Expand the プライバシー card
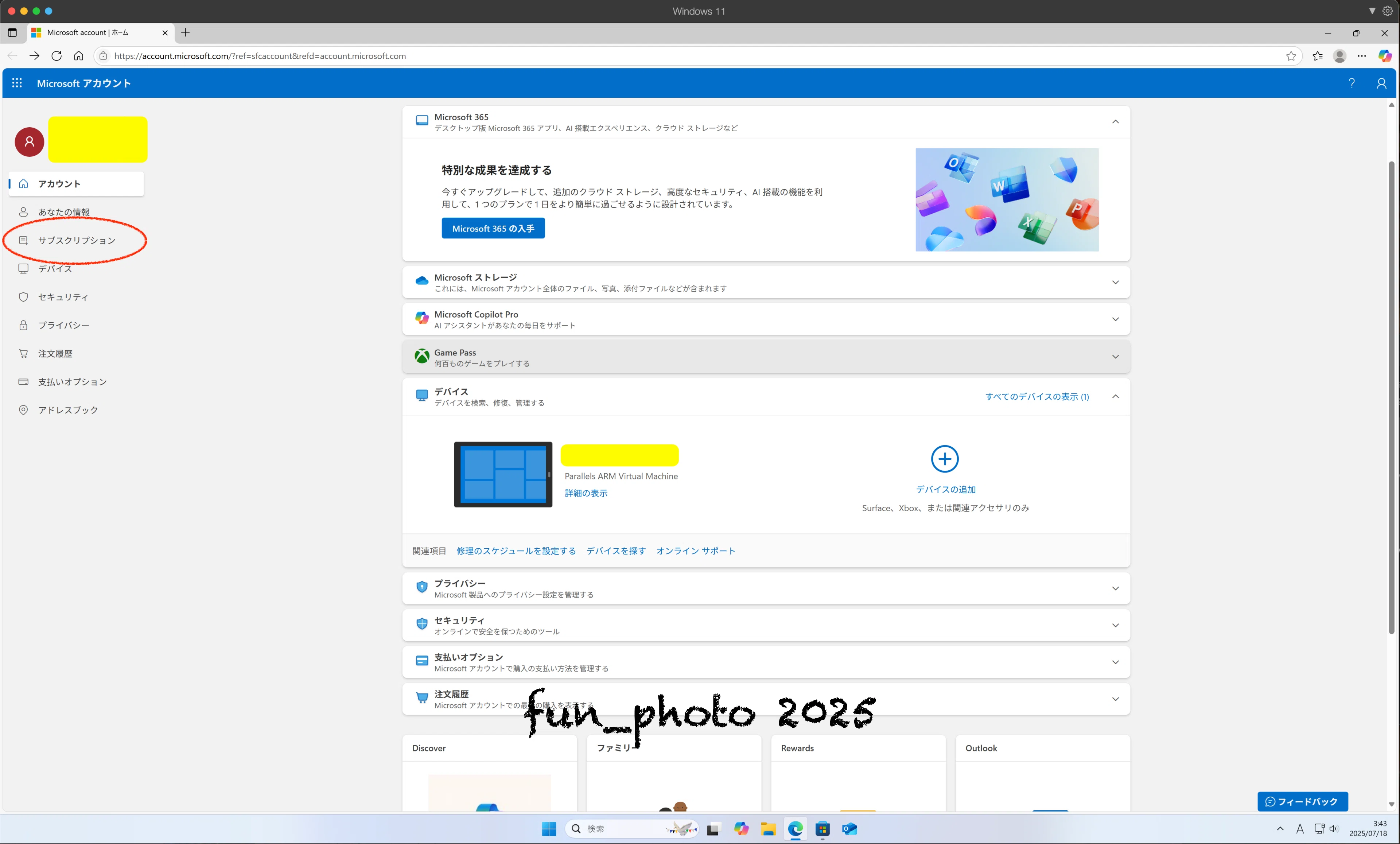This screenshot has height=844, width=1400. [x=1115, y=588]
